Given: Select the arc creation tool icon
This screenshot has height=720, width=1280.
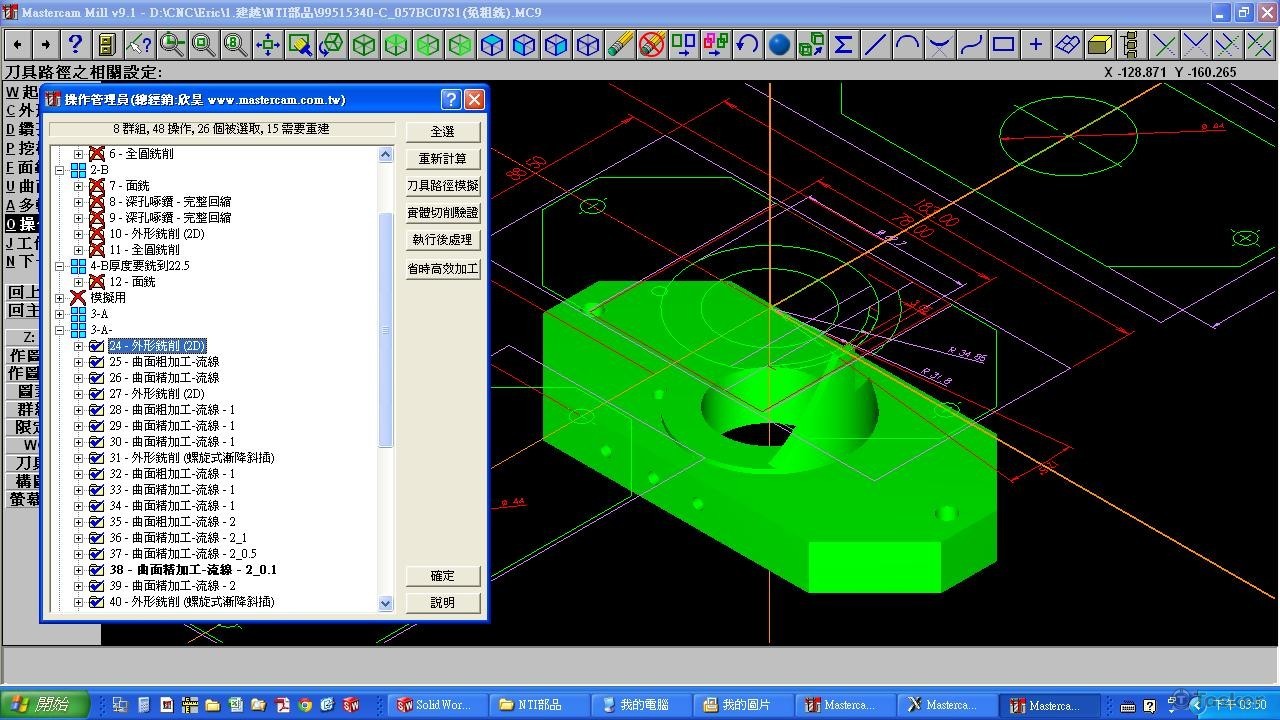Looking at the screenshot, I should coord(907,45).
